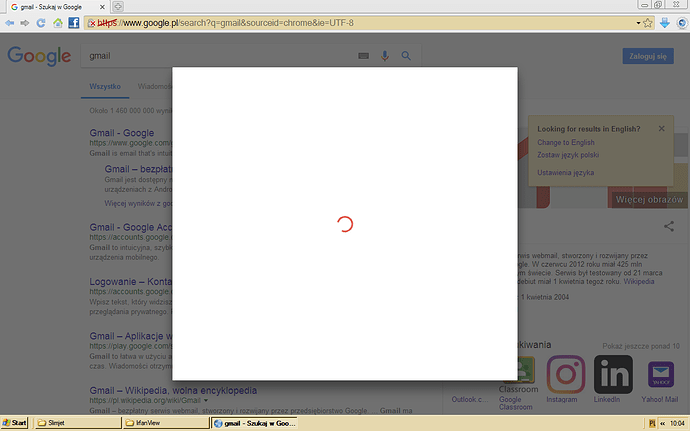Reload the page with the refresh icon
The image size is (690, 431).
point(41,23)
